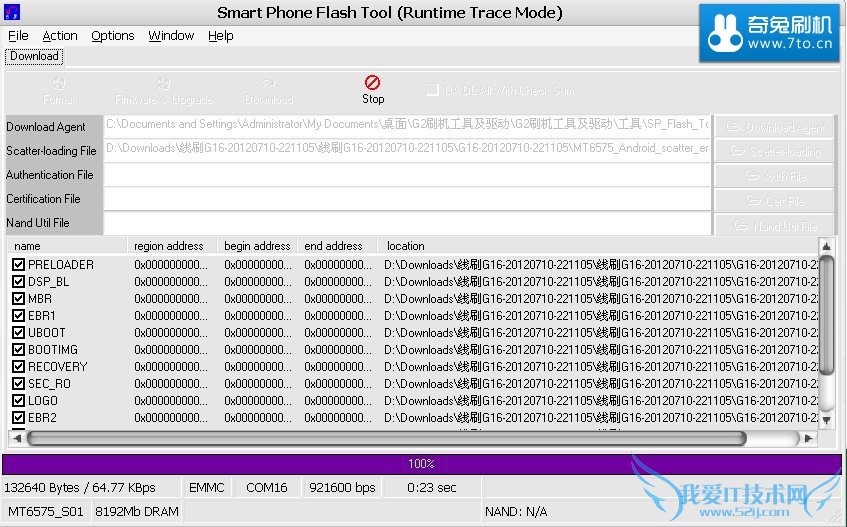Uncheck the DSP_BL checkbox
This screenshot has height=527, width=847.
pos(18,282)
